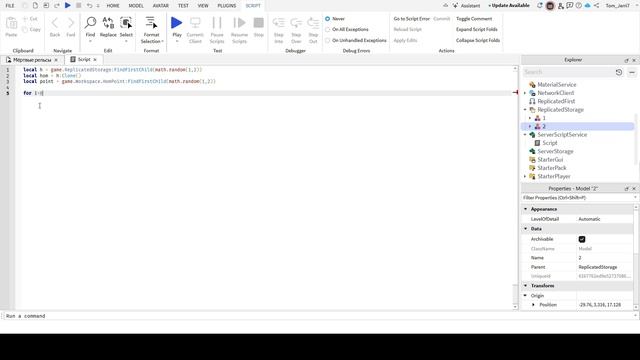This screenshot has width=640, height=360.
Task: Expand the NetworkClient tree node
Action: (525, 93)
